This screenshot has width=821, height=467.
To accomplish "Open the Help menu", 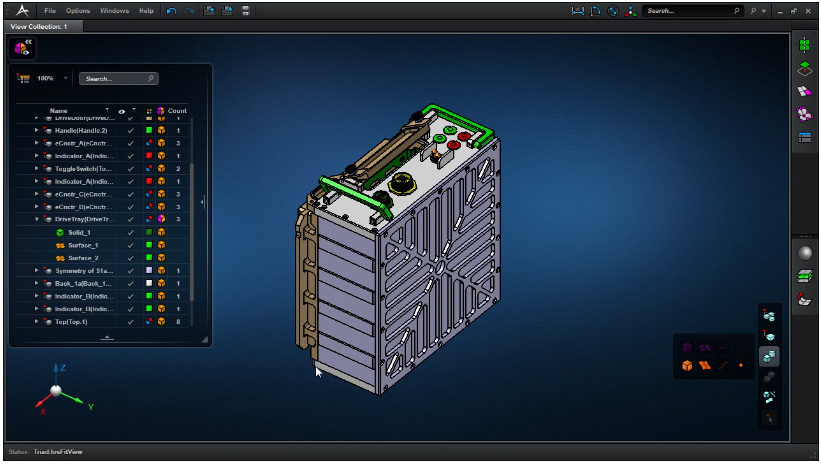I will (146, 10).
